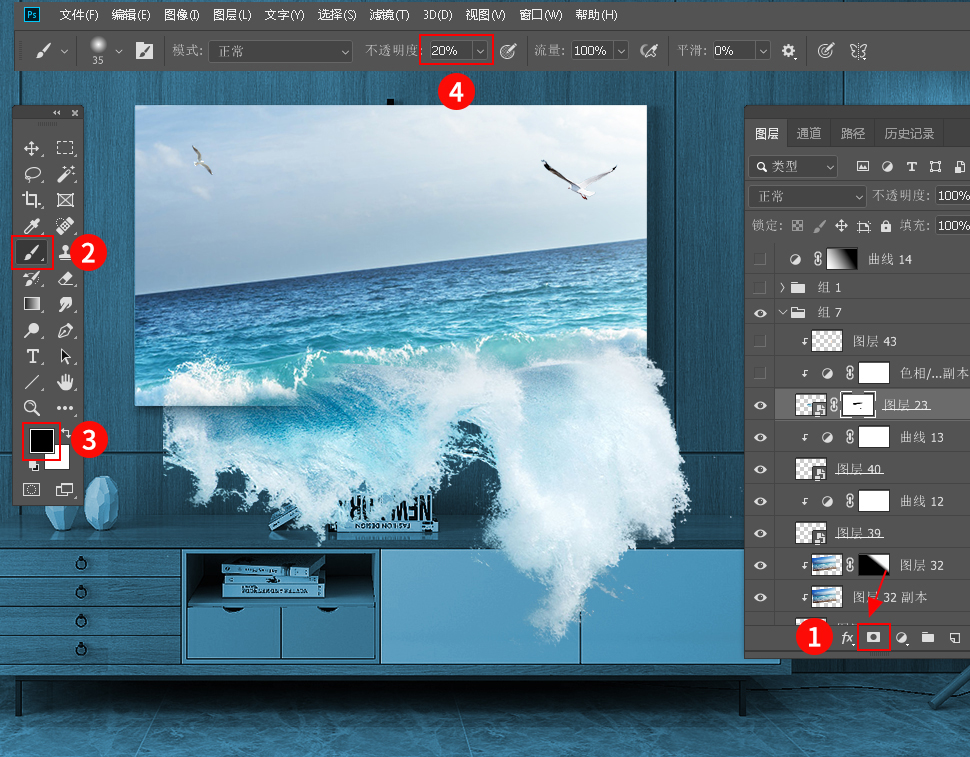Toggle symmetry paint butterfly options
Image resolution: width=970 pixels, height=757 pixels.
[858, 51]
